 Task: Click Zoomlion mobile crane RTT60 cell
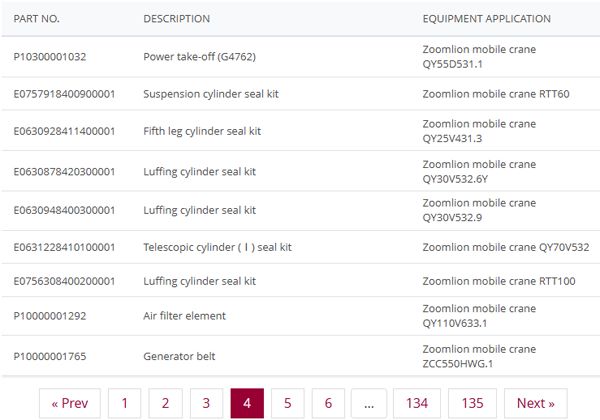[x=496, y=94]
